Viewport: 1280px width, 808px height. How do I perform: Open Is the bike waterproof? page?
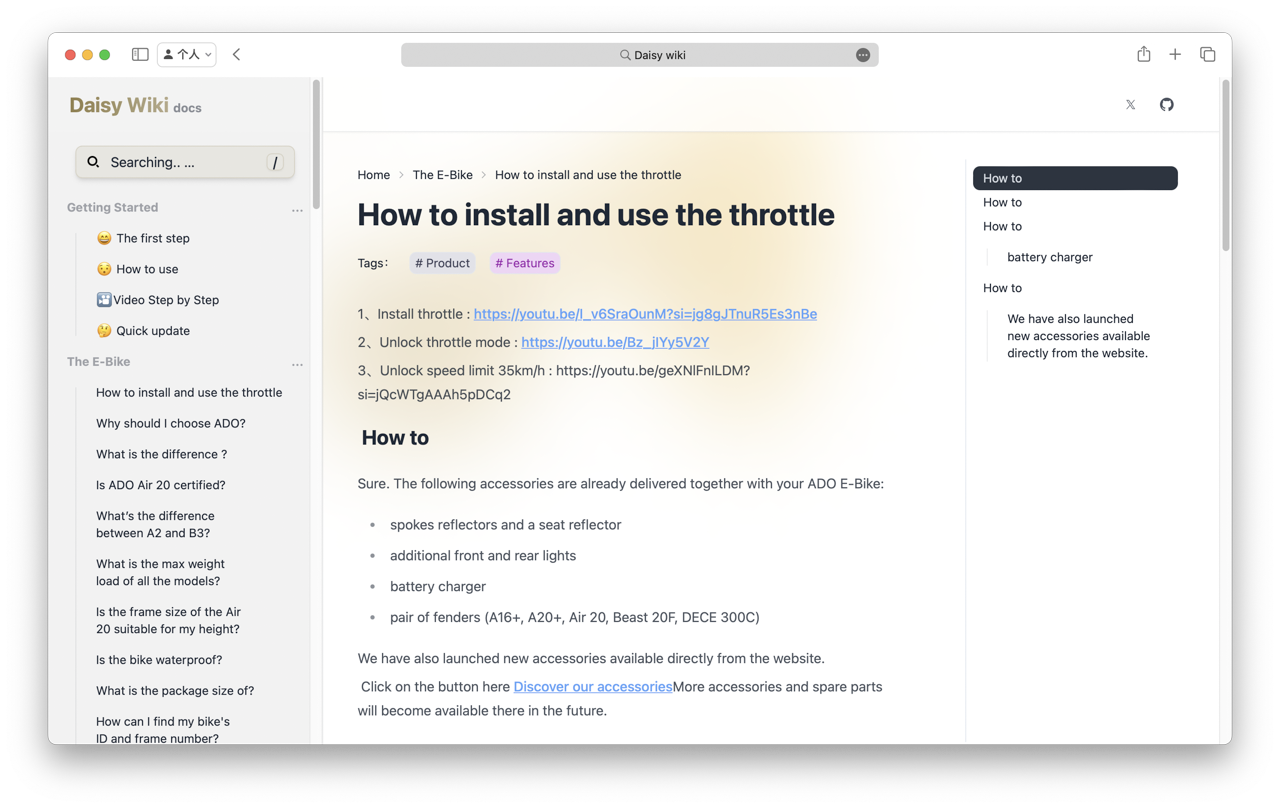(x=159, y=660)
